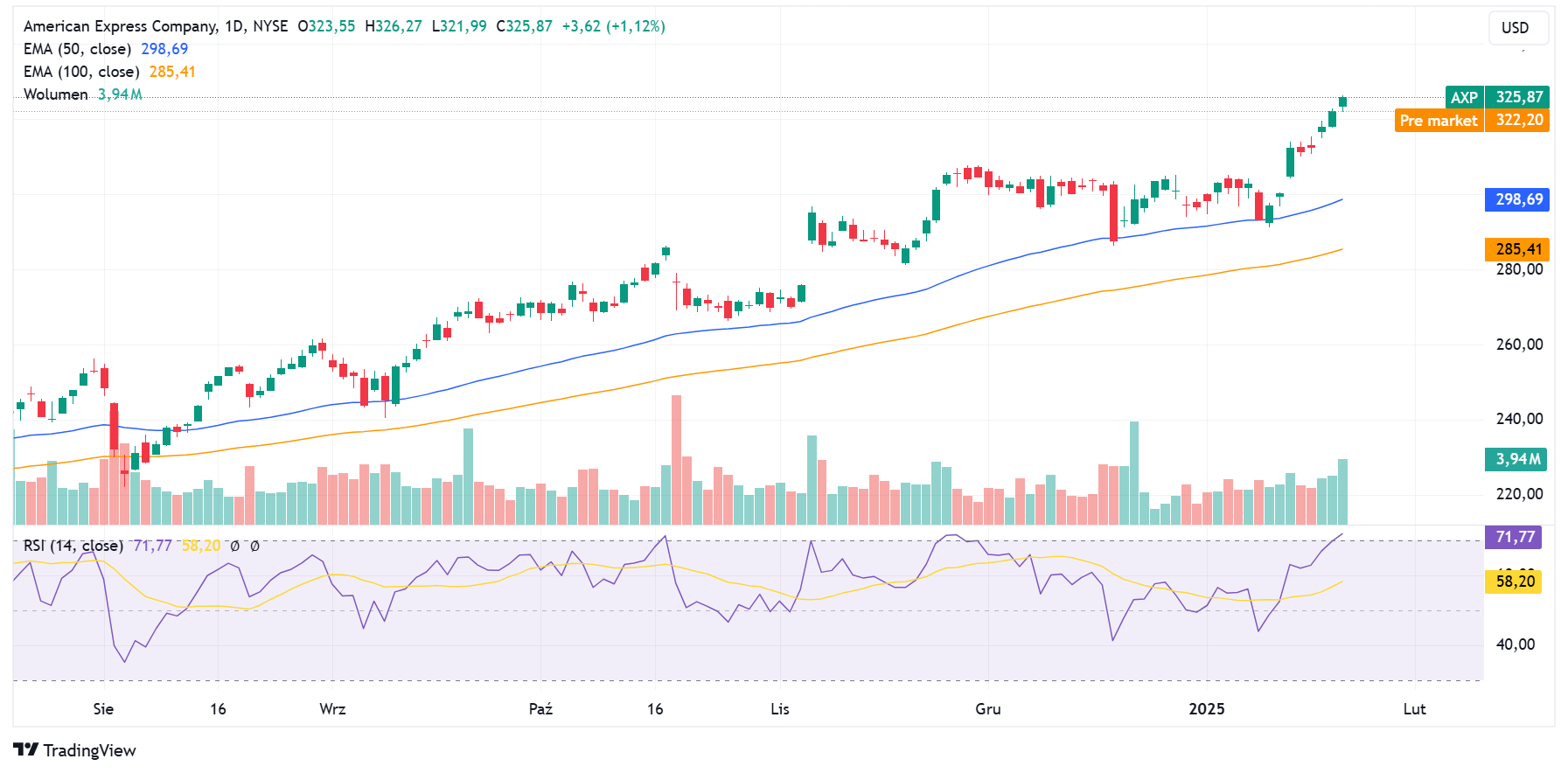Click the purple 71,77 RSI tag

point(1514,537)
